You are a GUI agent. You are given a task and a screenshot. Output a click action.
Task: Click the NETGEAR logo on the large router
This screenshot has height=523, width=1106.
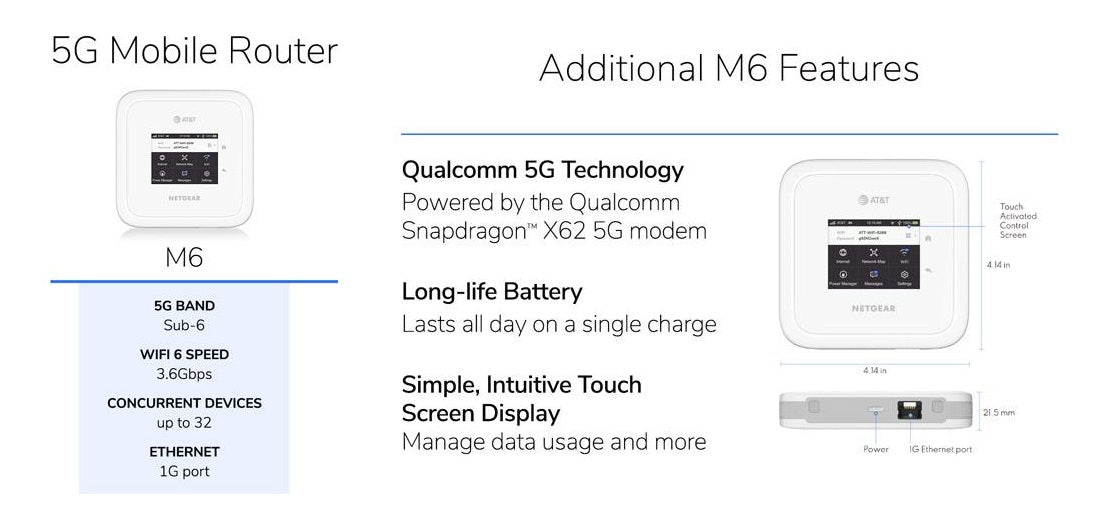pyautogui.click(x=873, y=308)
